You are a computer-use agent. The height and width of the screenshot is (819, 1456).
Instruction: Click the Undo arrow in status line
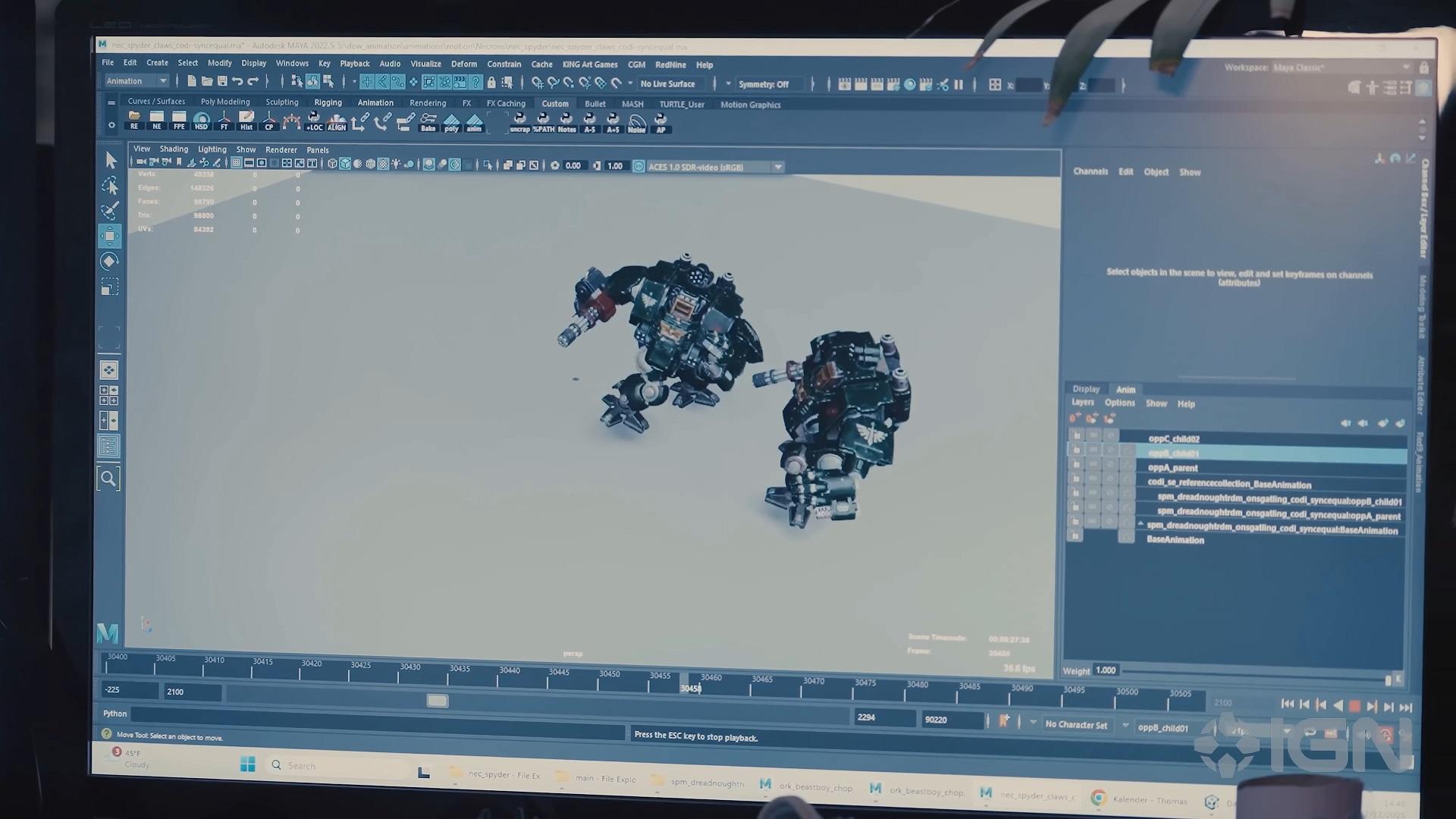click(x=237, y=81)
